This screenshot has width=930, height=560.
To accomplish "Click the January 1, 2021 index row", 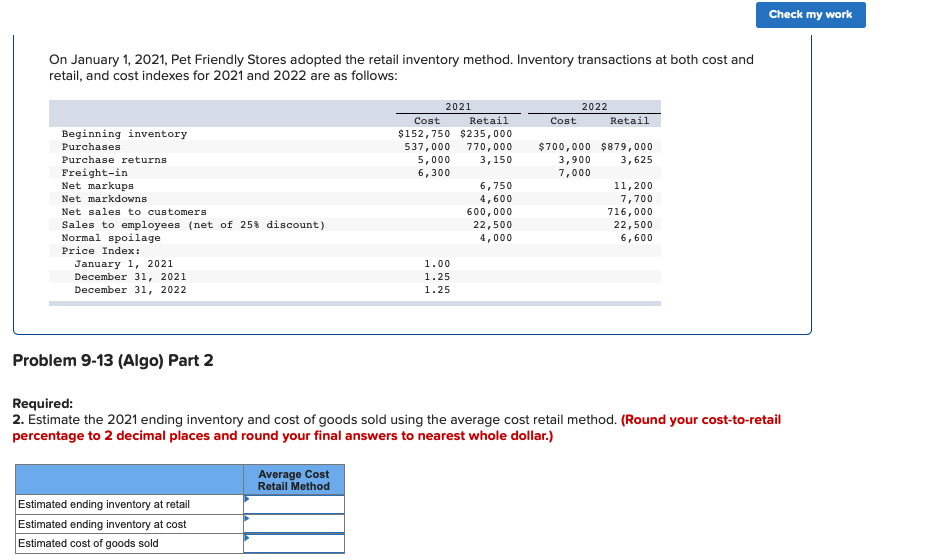I will click(x=123, y=265).
